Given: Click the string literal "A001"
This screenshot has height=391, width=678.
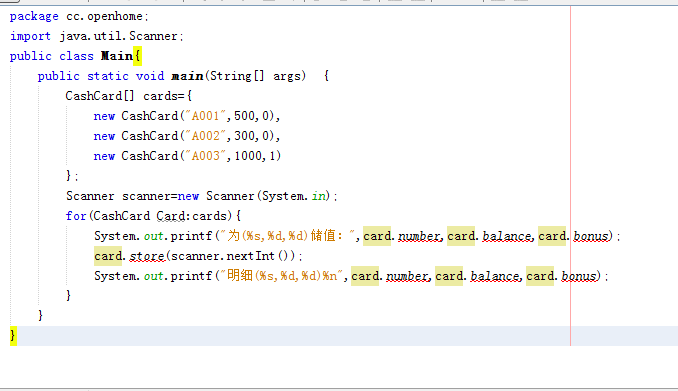Looking at the screenshot, I should point(205,116).
